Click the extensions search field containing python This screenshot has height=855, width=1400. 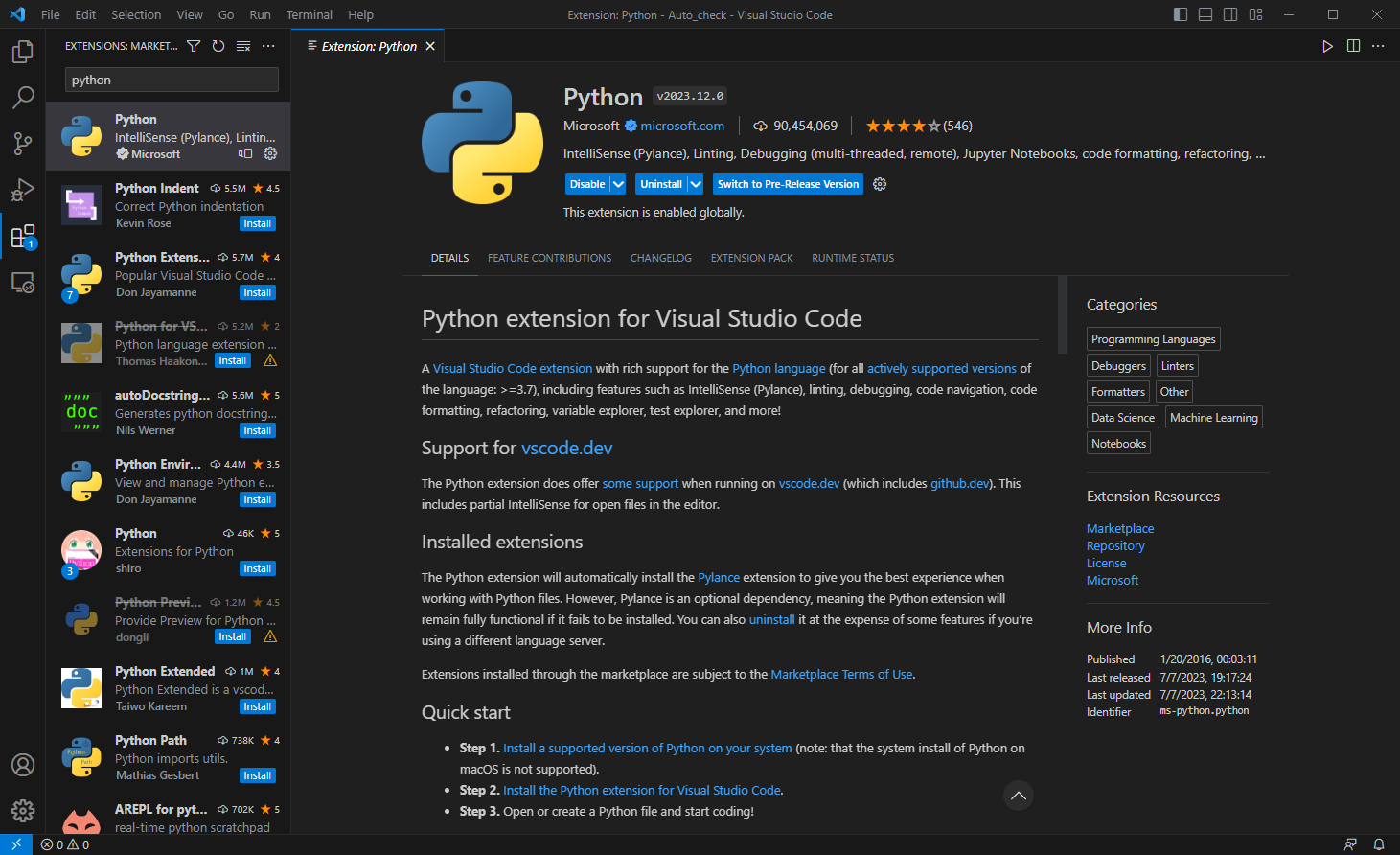[x=172, y=80]
